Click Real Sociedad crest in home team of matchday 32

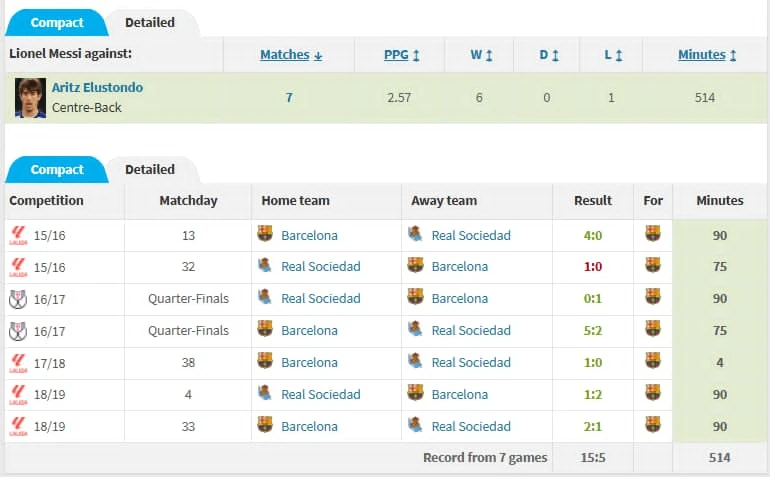point(265,266)
